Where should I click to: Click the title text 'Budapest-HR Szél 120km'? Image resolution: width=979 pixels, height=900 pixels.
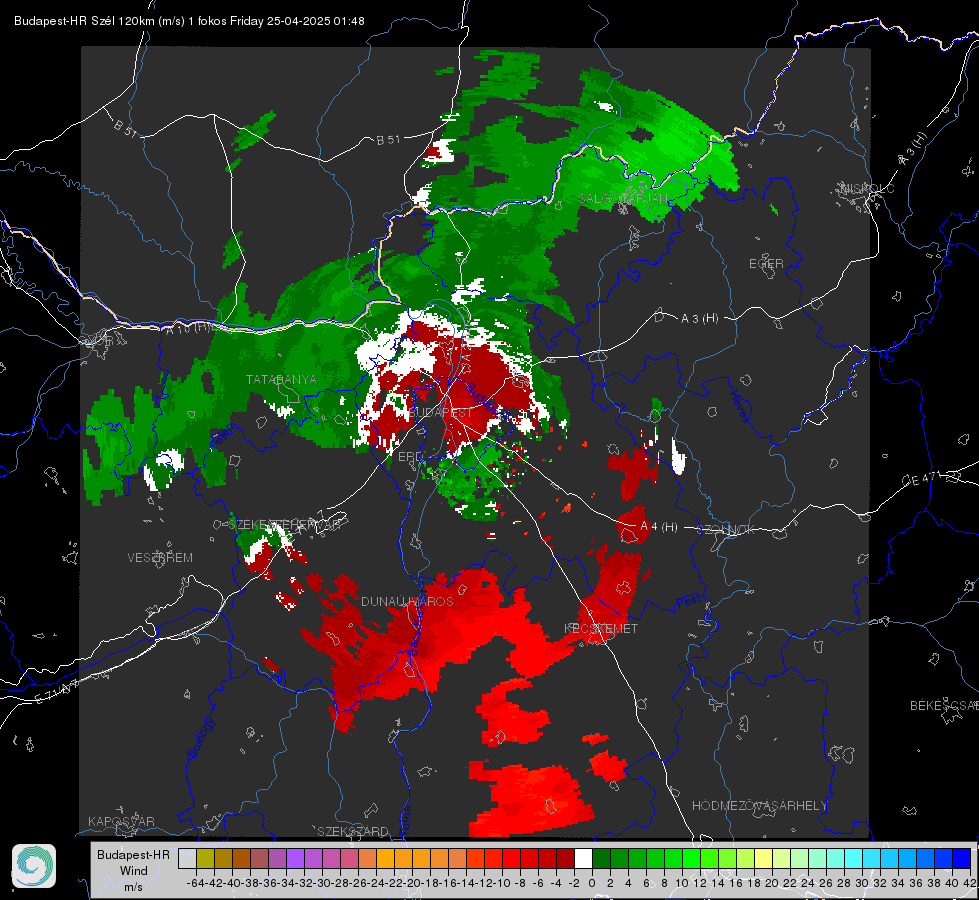click(85, 21)
